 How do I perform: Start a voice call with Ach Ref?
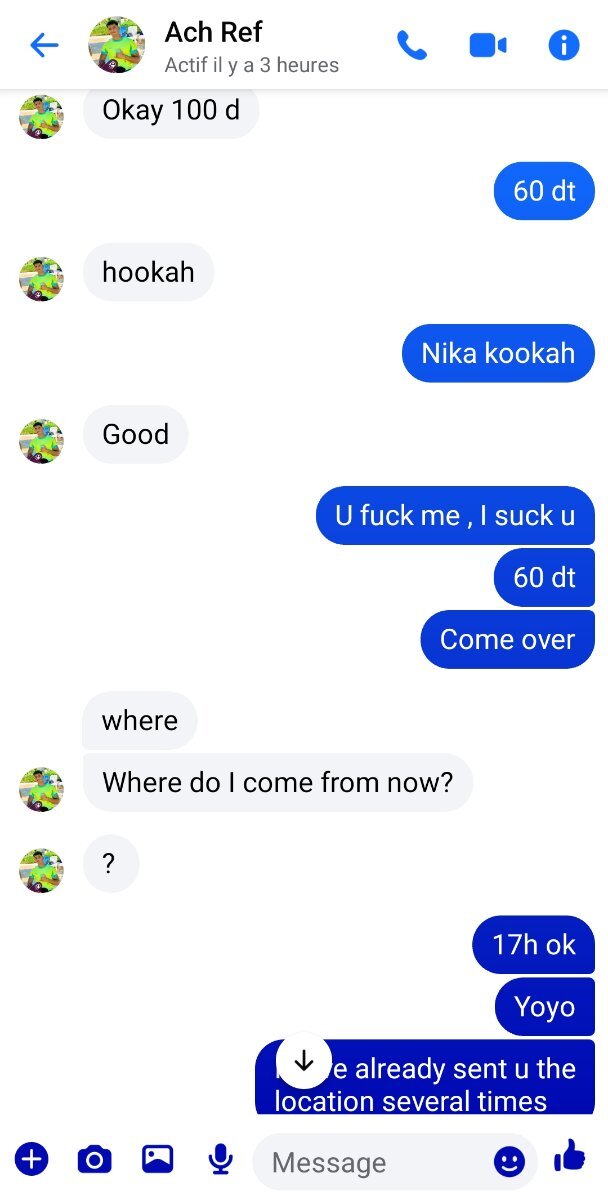click(x=412, y=45)
